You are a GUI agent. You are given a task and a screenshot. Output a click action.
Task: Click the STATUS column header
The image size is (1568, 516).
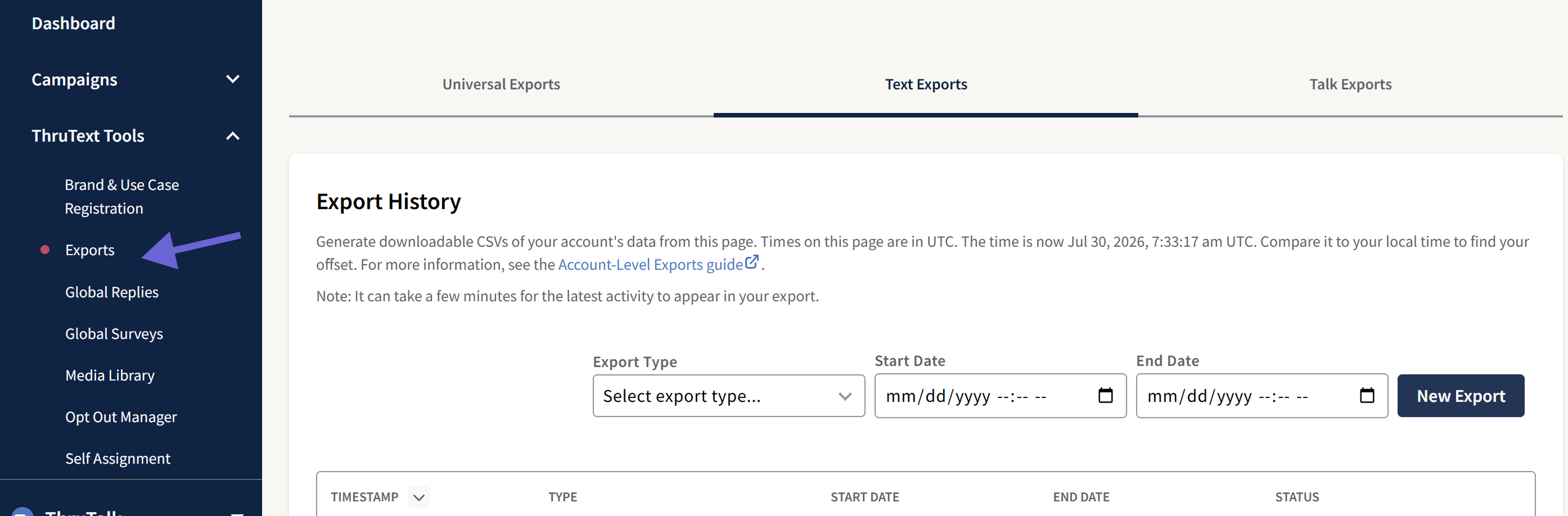pos(1296,497)
